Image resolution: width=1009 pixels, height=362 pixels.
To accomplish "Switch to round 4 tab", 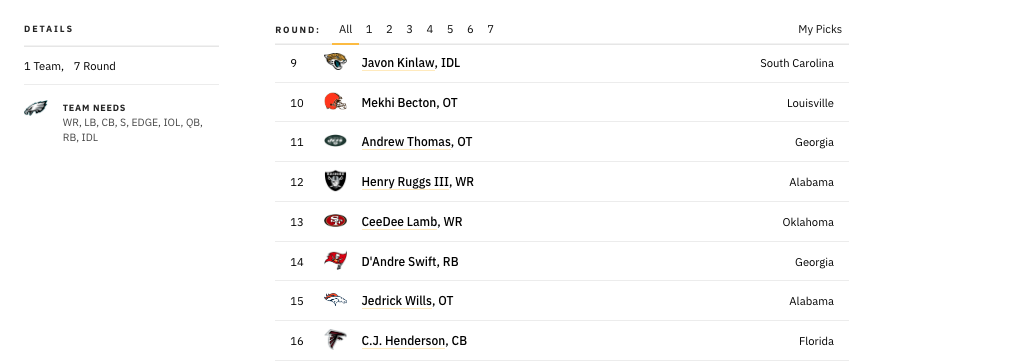I will tap(429, 30).
